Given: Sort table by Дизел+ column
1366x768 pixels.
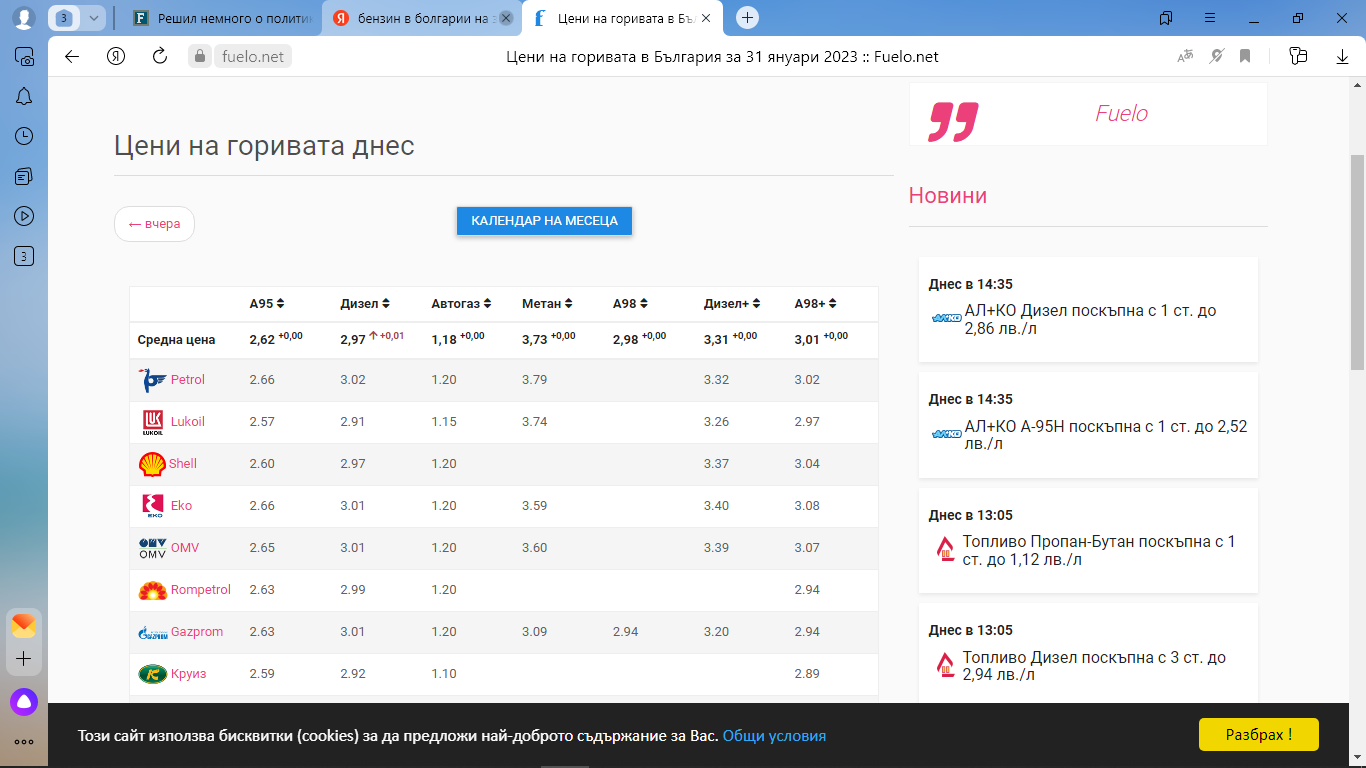Looking at the screenshot, I should click(x=732, y=304).
